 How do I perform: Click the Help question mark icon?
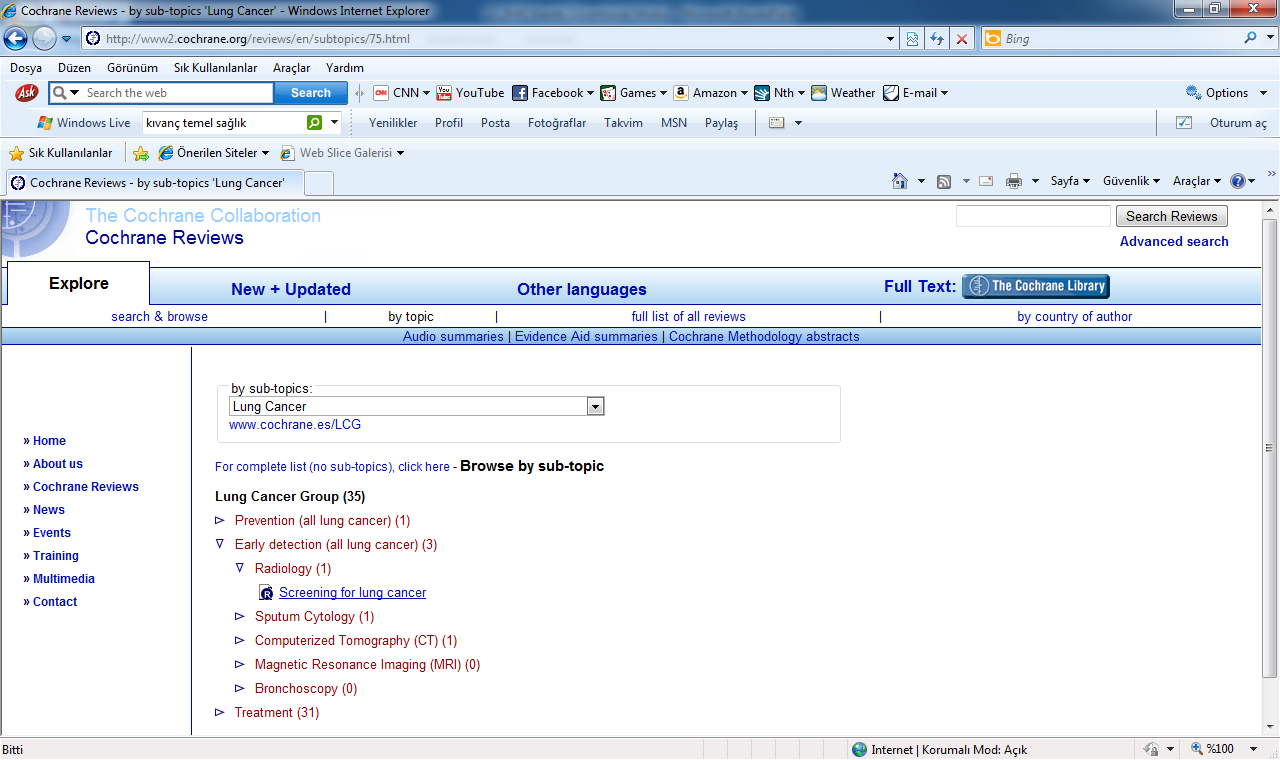click(1238, 181)
